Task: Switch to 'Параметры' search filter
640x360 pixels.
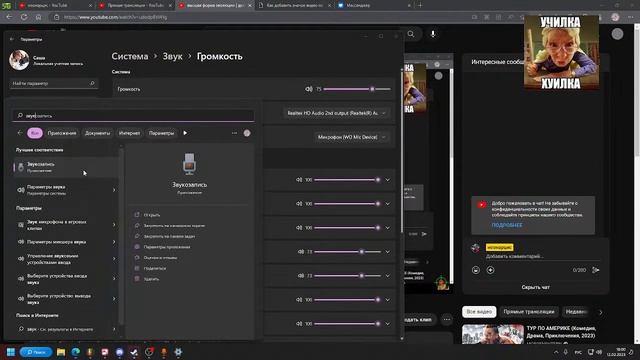Action: pyautogui.click(x=161, y=133)
